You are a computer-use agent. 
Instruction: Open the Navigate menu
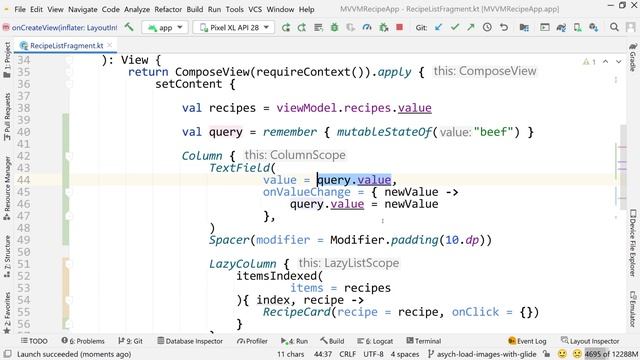(x=82, y=9)
